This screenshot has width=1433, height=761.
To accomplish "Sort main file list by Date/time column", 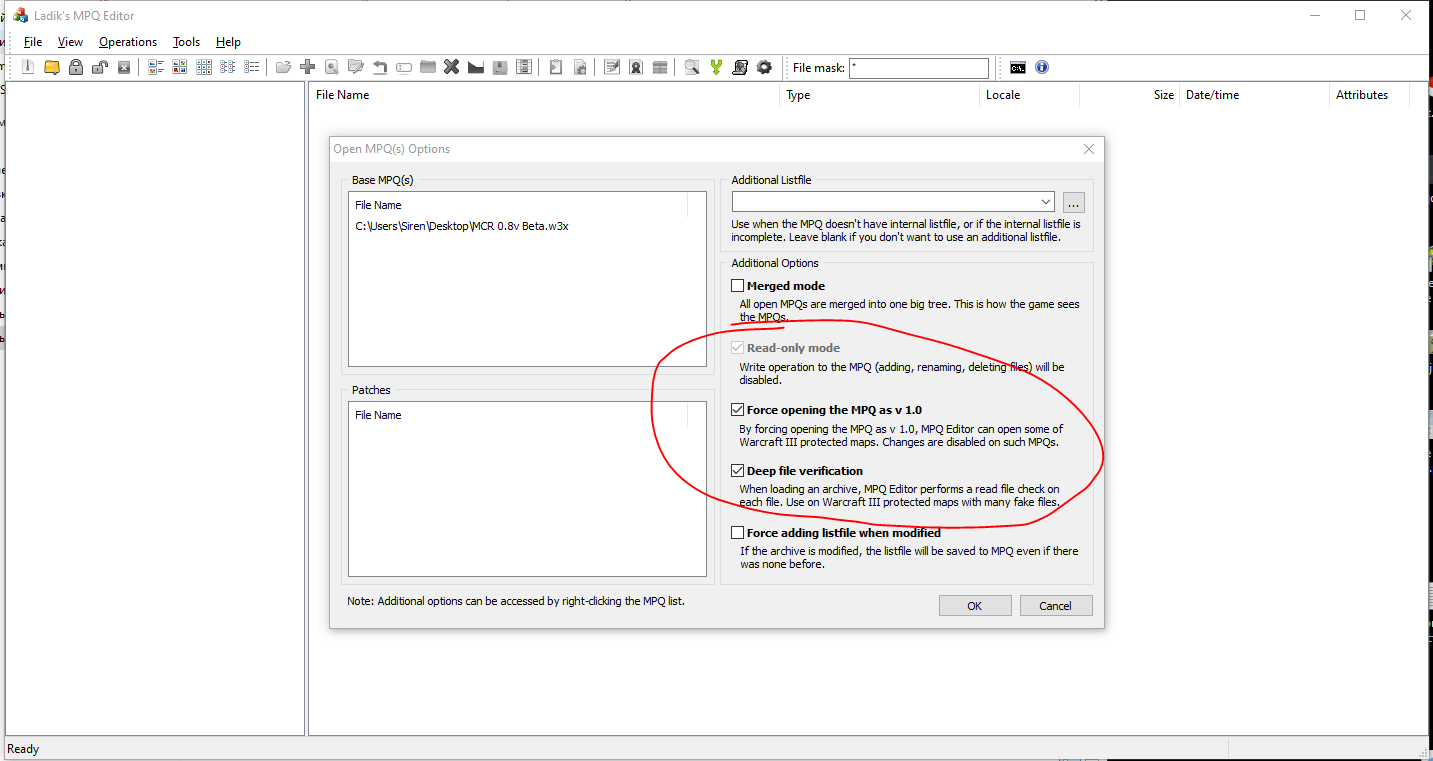I will [1255, 95].
